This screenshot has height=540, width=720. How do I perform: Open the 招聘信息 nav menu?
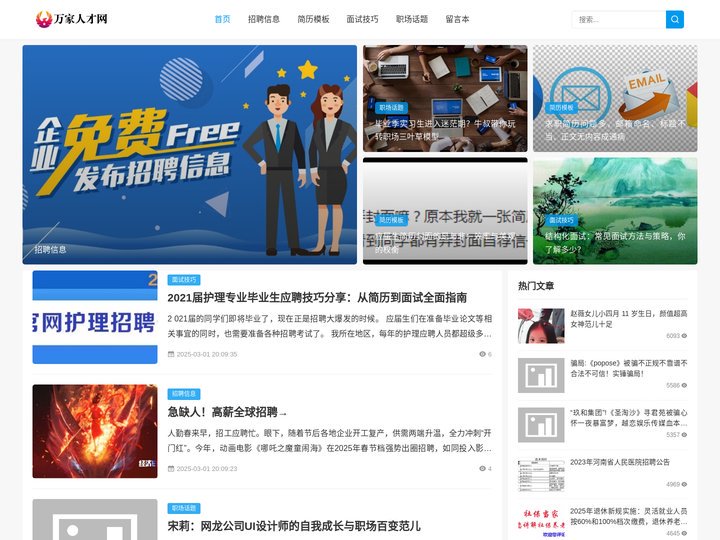tap(264, 19)
